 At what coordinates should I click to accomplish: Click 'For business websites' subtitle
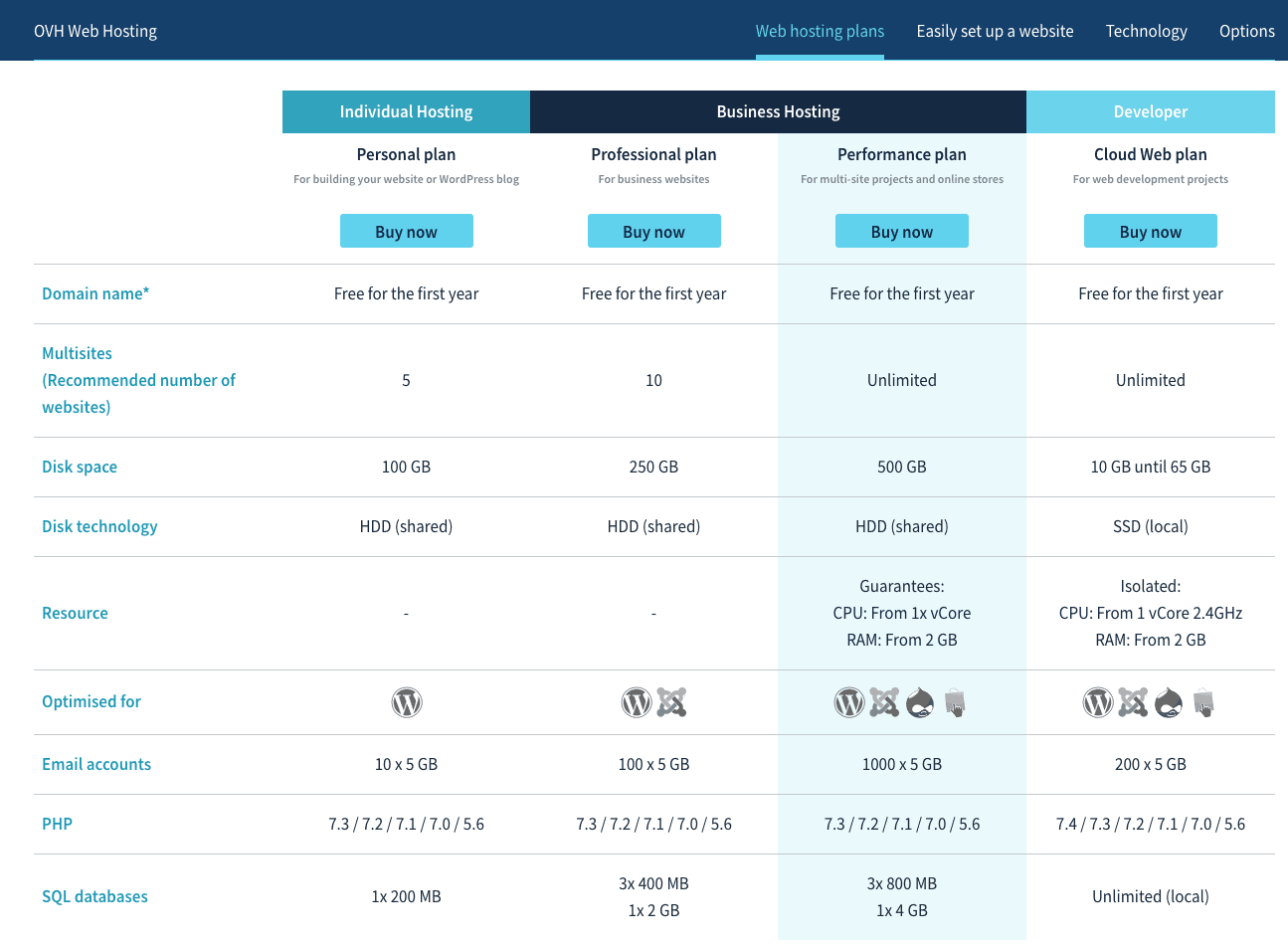pyautogui.click(x=653, y=179)
